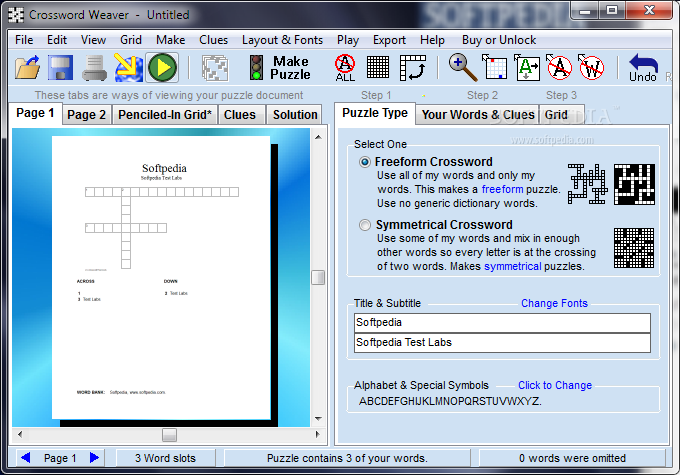The height and width of the screenshot is (475, 680).
Task: Click the horizontal scrollbar left arrow
Action: 20,434
